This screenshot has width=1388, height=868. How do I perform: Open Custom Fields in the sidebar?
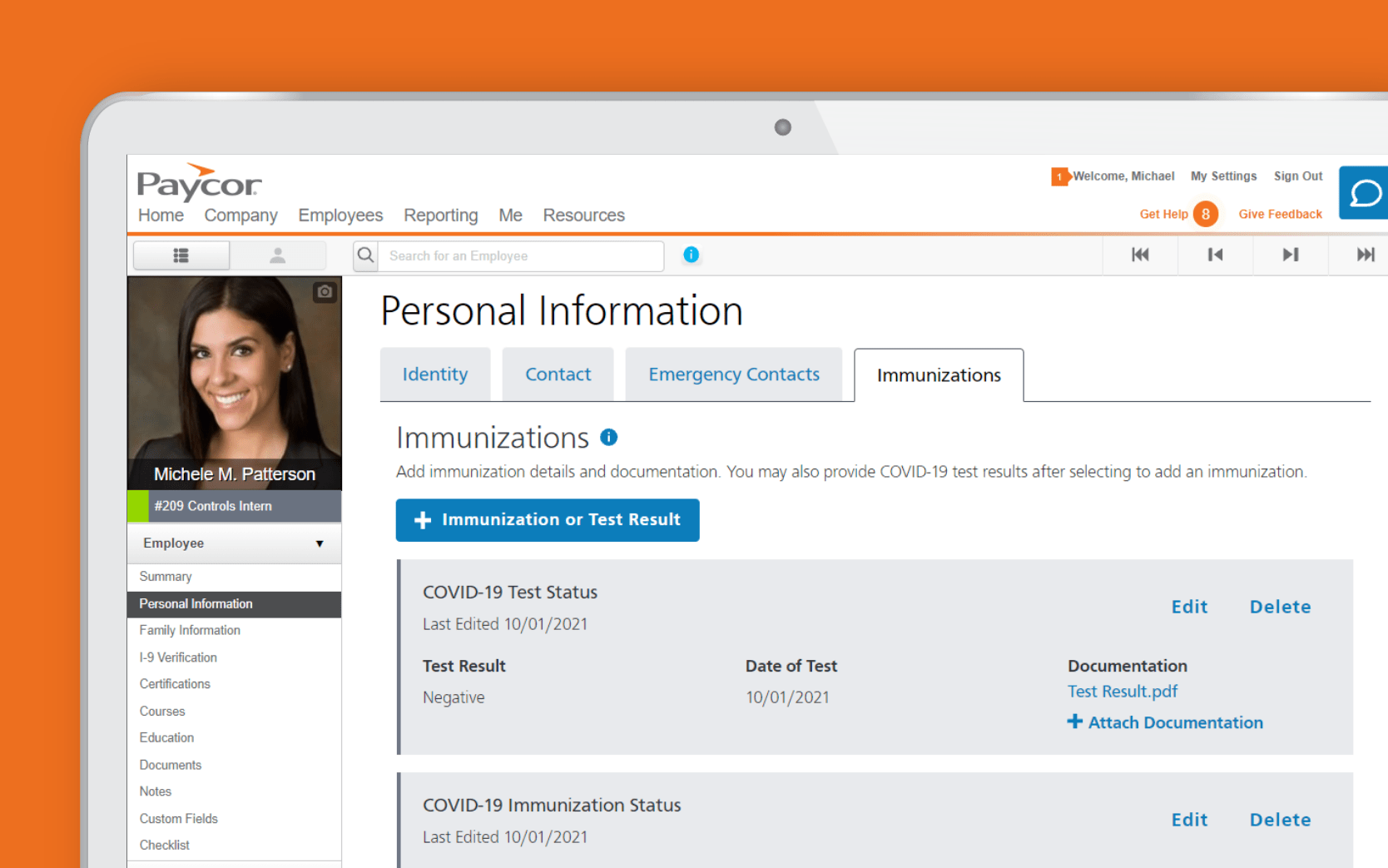pos(235,819)
